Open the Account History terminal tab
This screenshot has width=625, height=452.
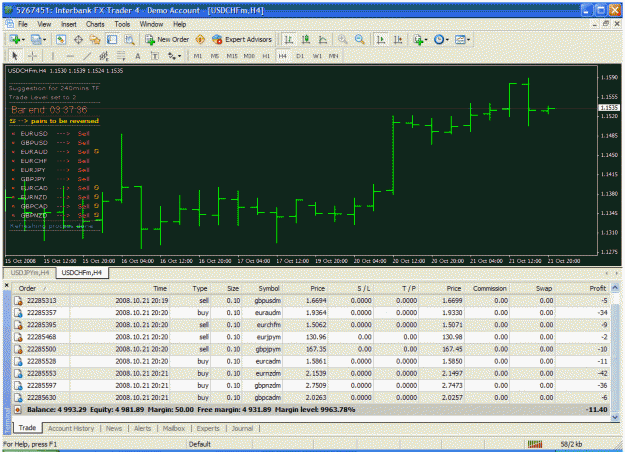coord(71,428)
